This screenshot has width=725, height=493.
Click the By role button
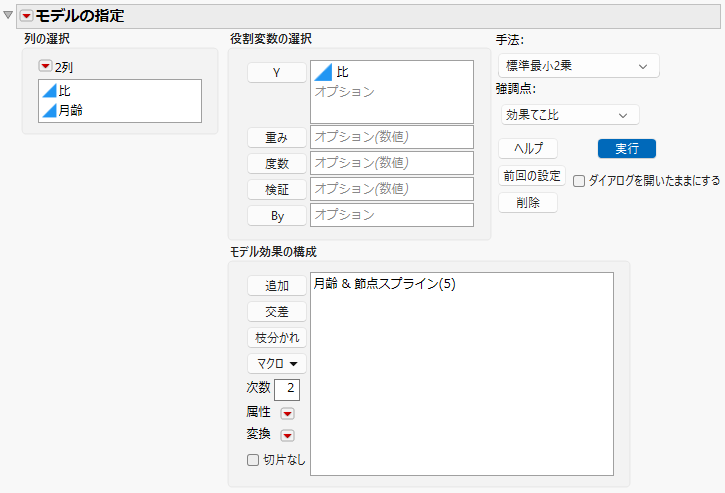(x=276, y=216)
